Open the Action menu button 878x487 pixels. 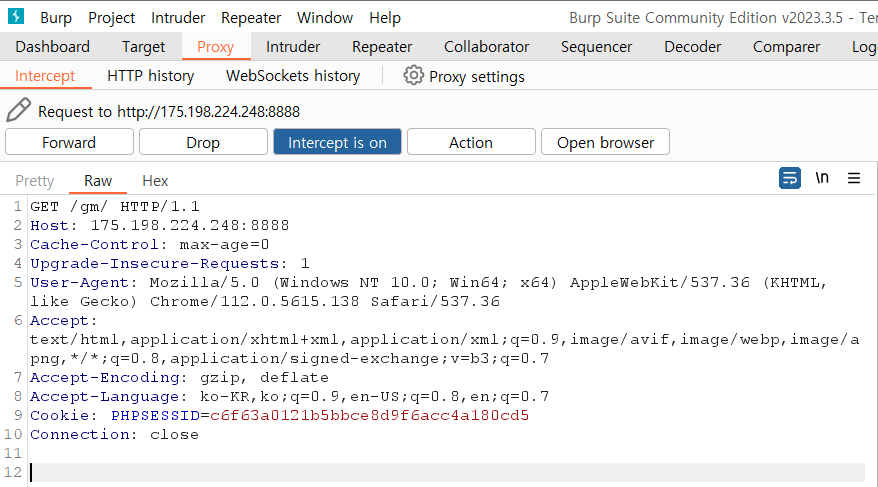tap(471, 142)
